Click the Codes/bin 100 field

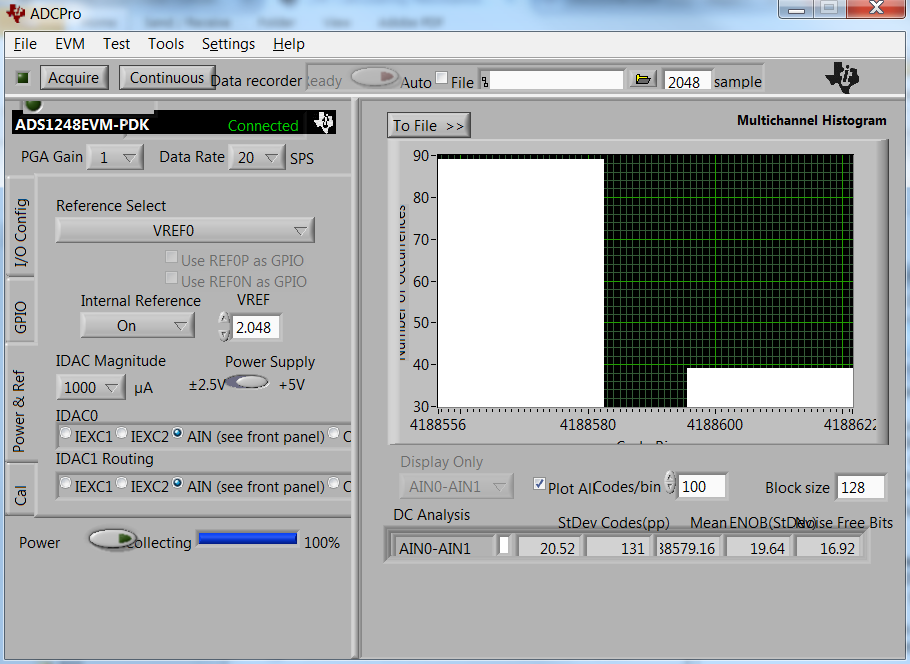coord(701,486)
